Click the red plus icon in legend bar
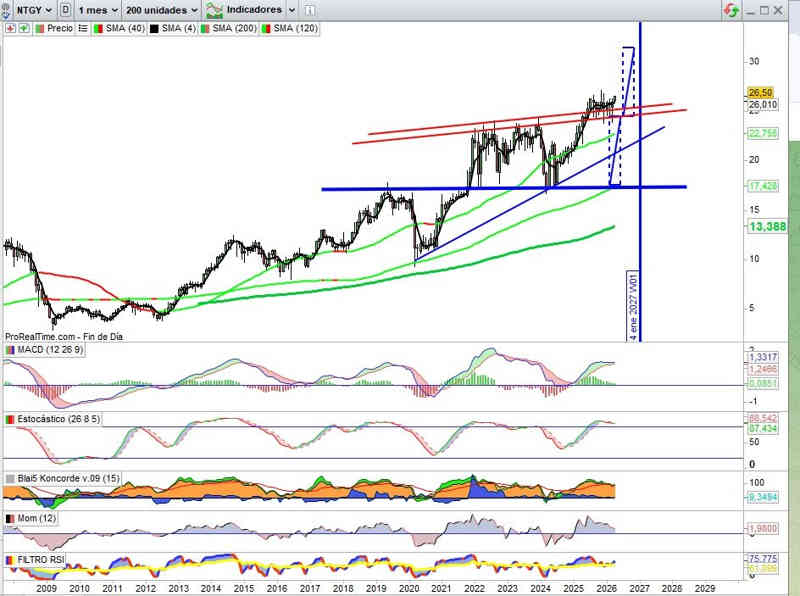 click(10, 29)
